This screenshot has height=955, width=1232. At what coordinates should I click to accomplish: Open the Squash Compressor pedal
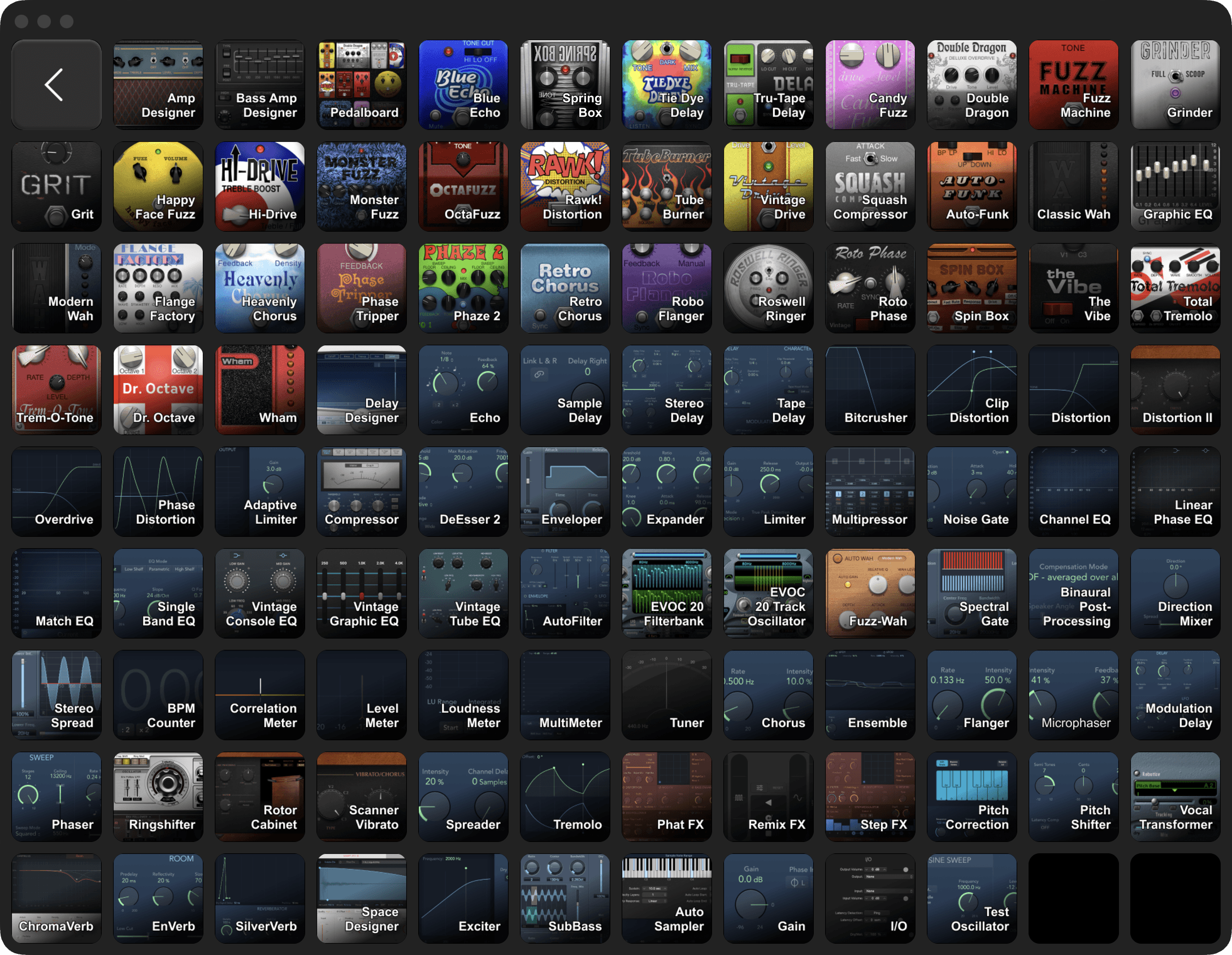(870, 186)
